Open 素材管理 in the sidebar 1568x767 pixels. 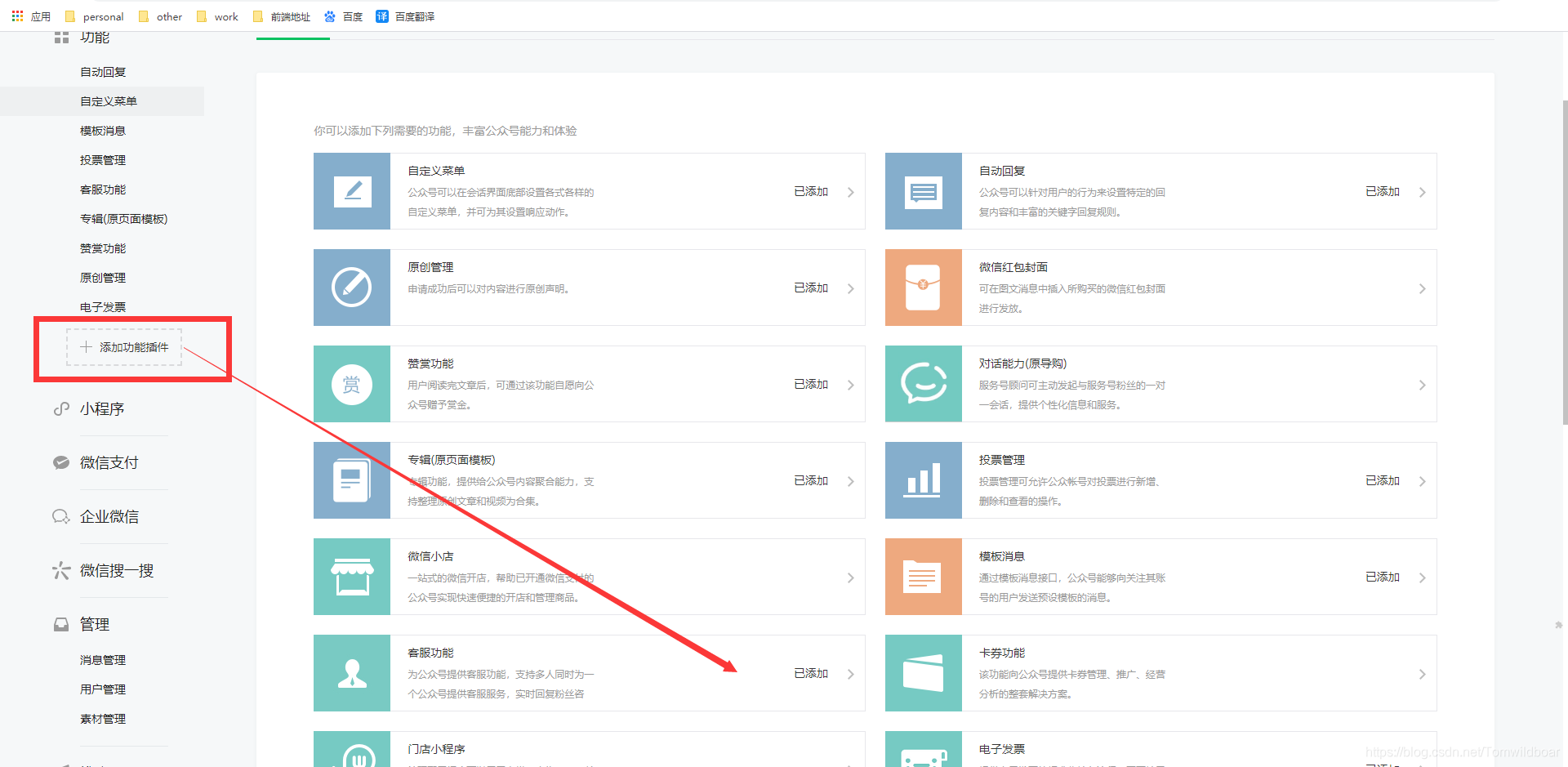(x=103, y=719)
